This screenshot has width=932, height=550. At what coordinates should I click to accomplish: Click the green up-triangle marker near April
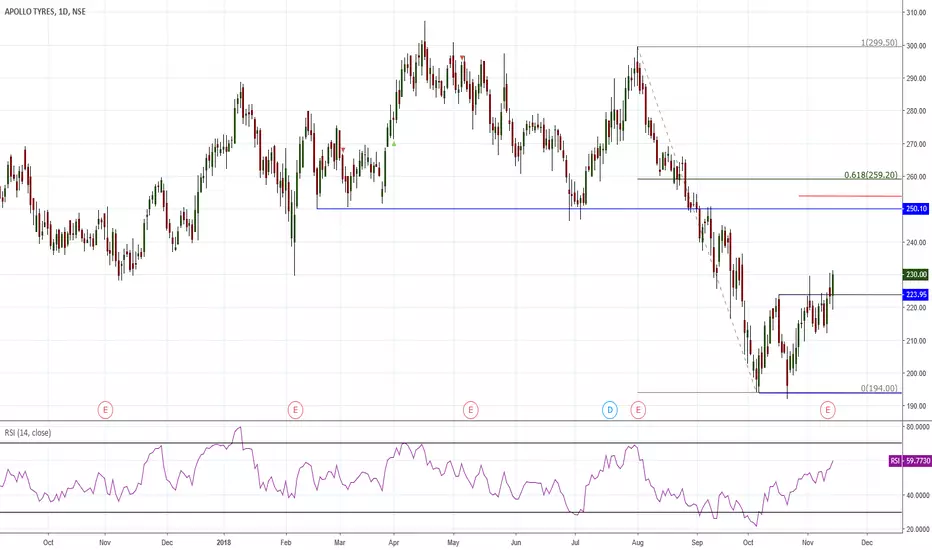click(x=393, y=144)
